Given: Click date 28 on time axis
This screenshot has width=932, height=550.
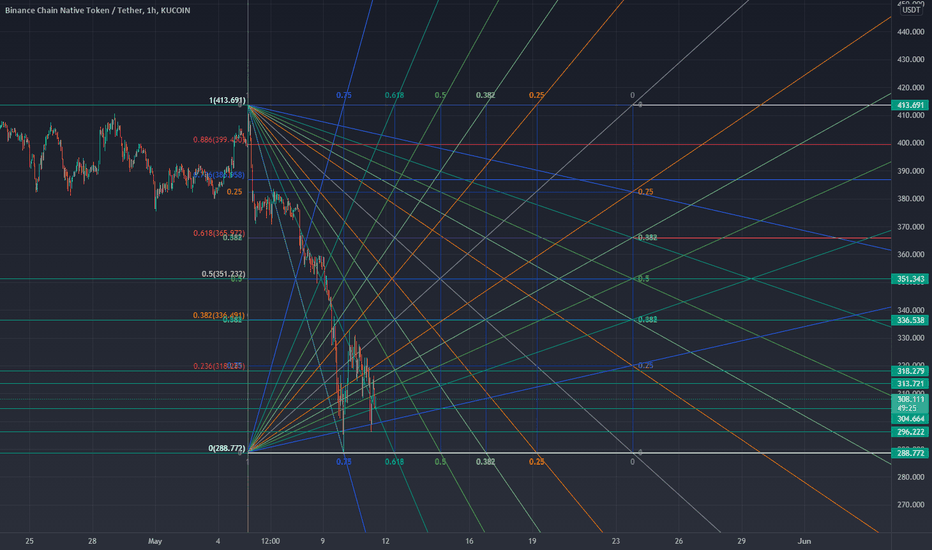Looking at the screenshot, I should pos(92,541).
